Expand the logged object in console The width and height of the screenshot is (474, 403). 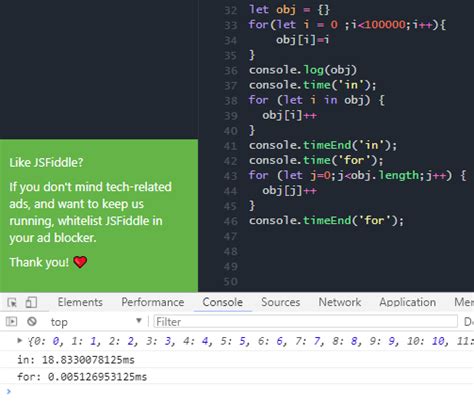click(x=19, y=341)
